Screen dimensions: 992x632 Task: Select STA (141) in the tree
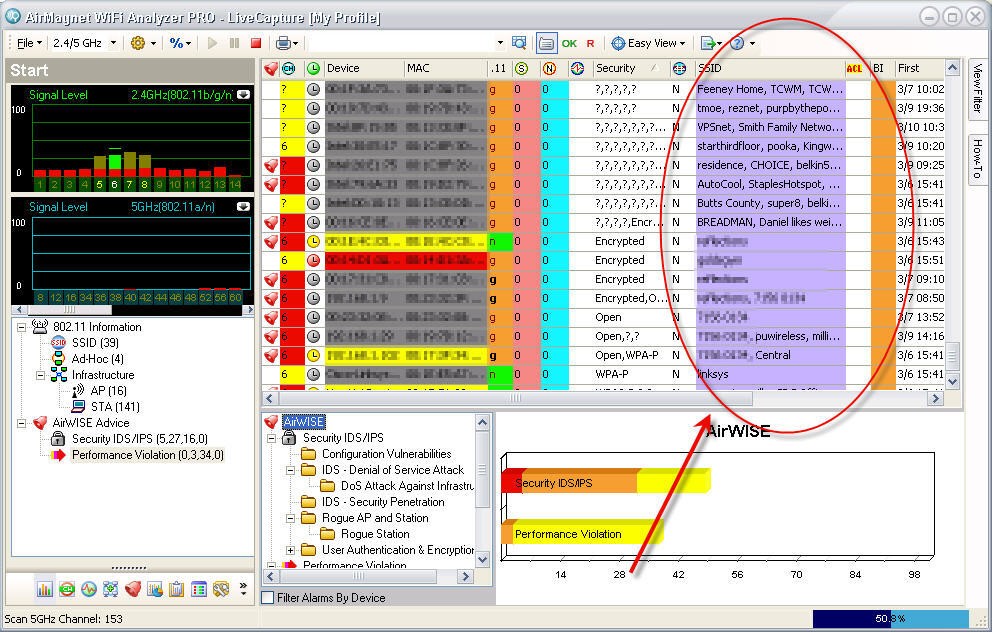point(115,407)
